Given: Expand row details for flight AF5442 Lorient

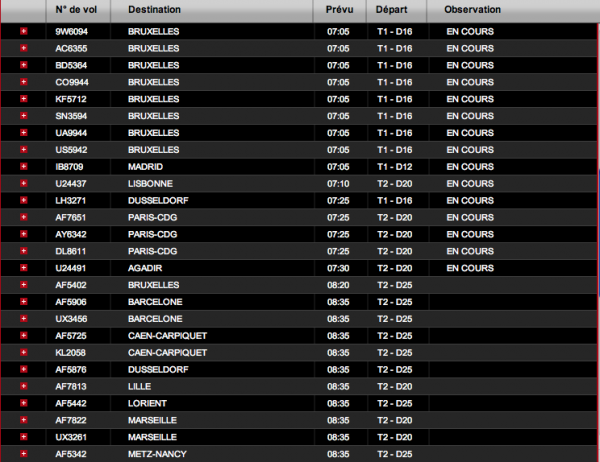Looking at the screenshot, I should (24, 403).
